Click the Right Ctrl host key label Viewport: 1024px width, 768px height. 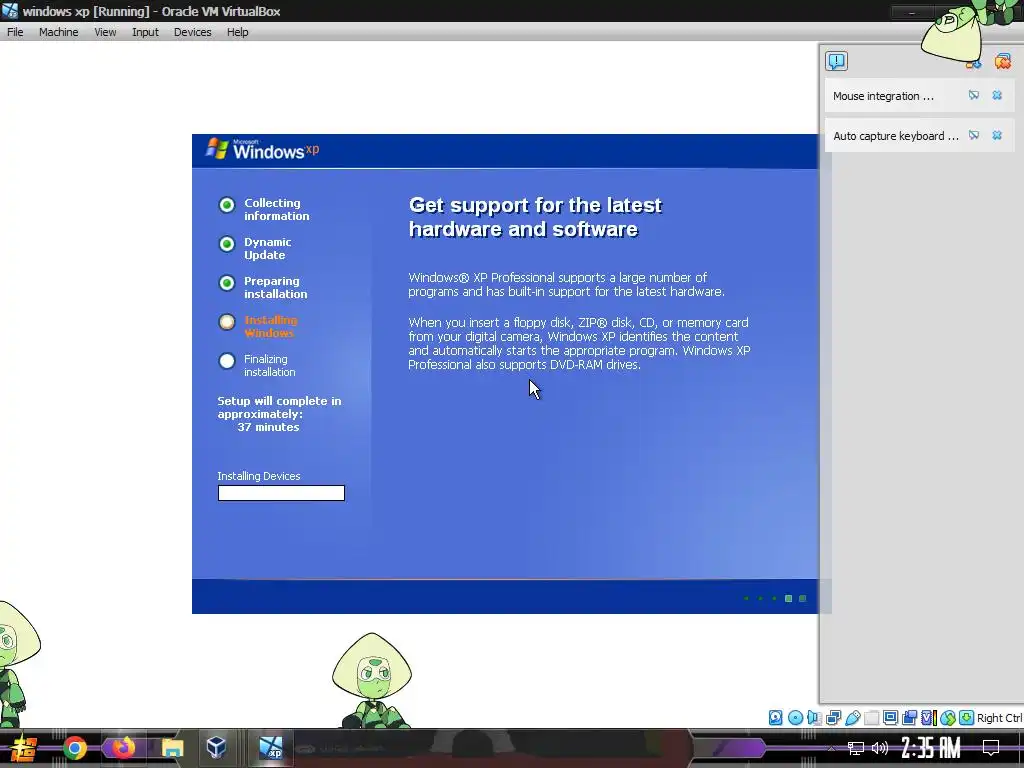pos(999,718)
